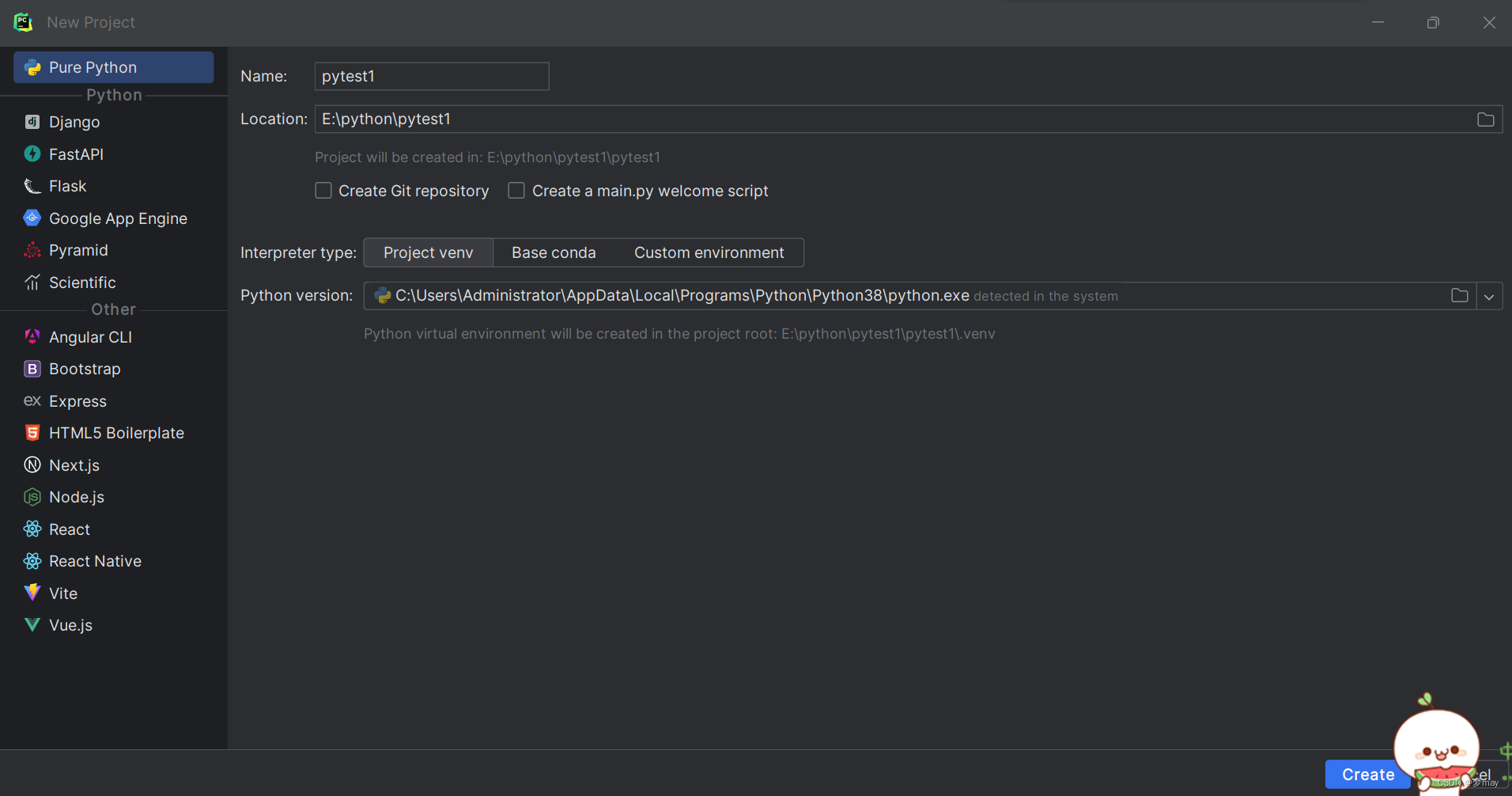Choose the React Native project icon
This screenshot has height=796, width=1512.
tap(32, 560)
